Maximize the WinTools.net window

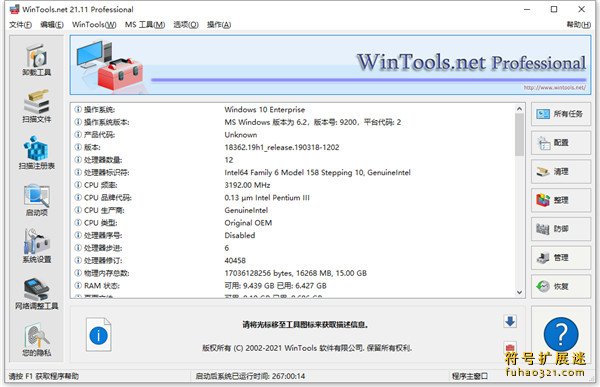coord(554,9)
